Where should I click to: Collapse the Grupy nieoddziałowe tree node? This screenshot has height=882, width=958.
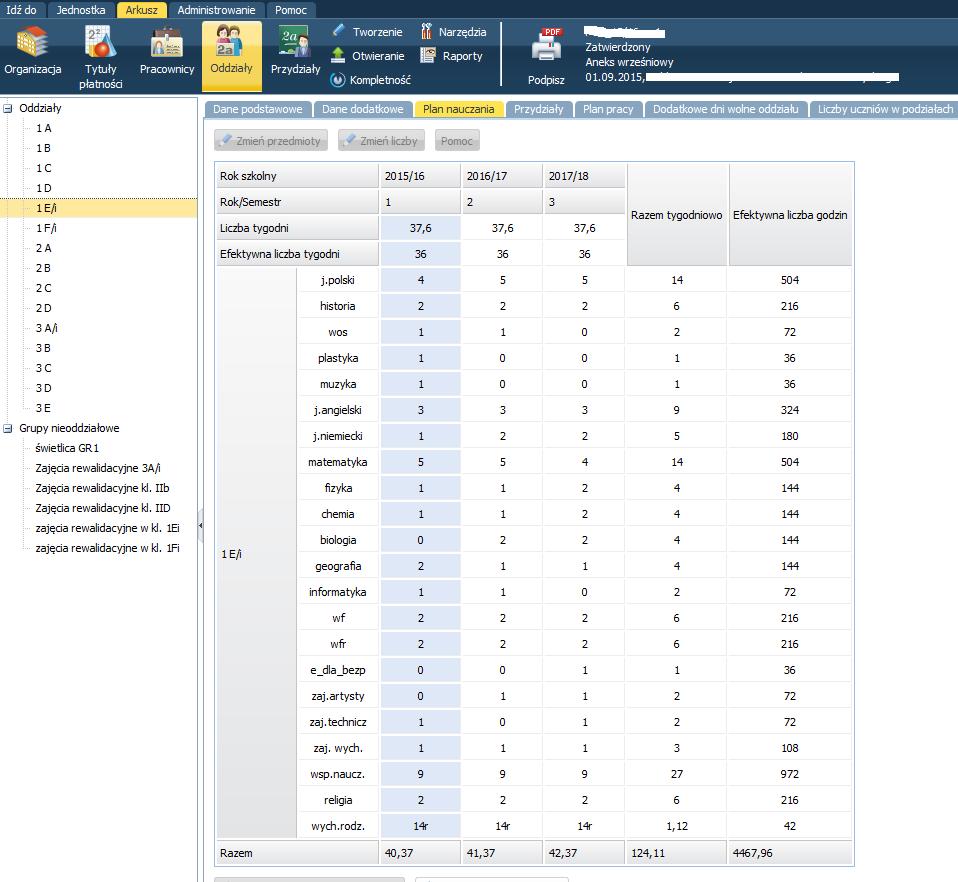pyautogui.click(x=8, y=428)
